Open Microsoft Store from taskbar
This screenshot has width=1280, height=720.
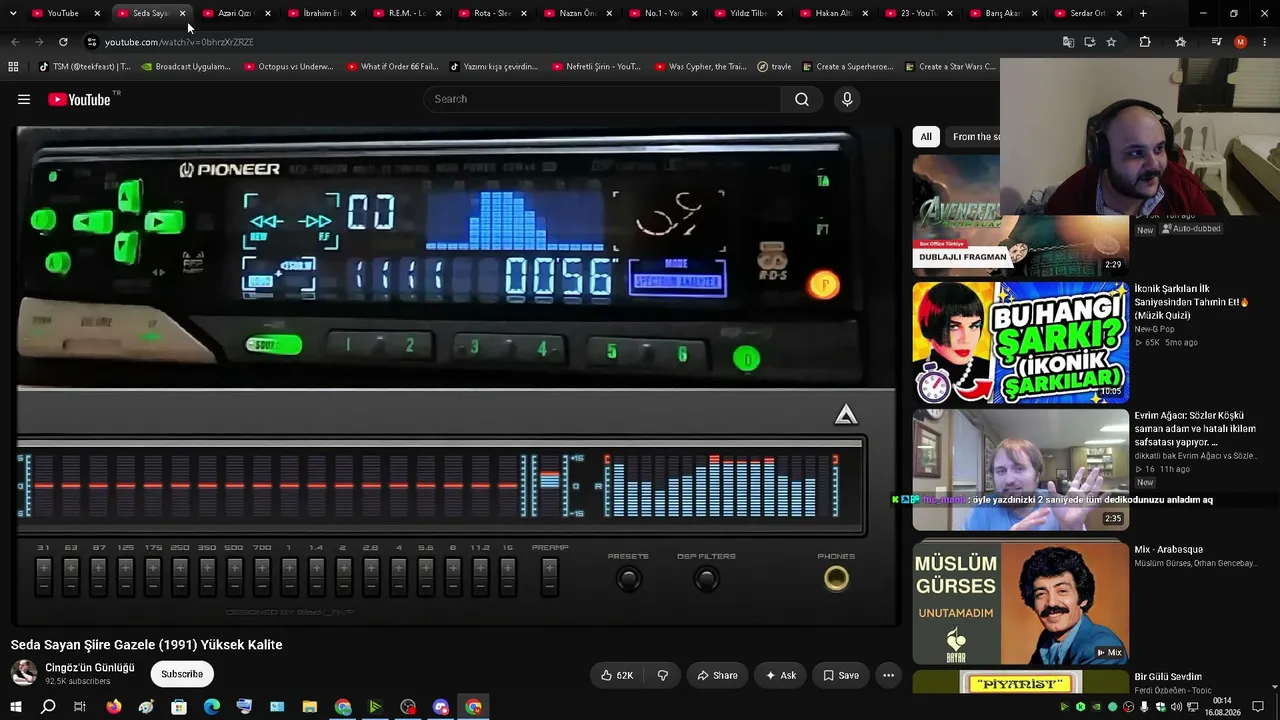pos(179,707)
